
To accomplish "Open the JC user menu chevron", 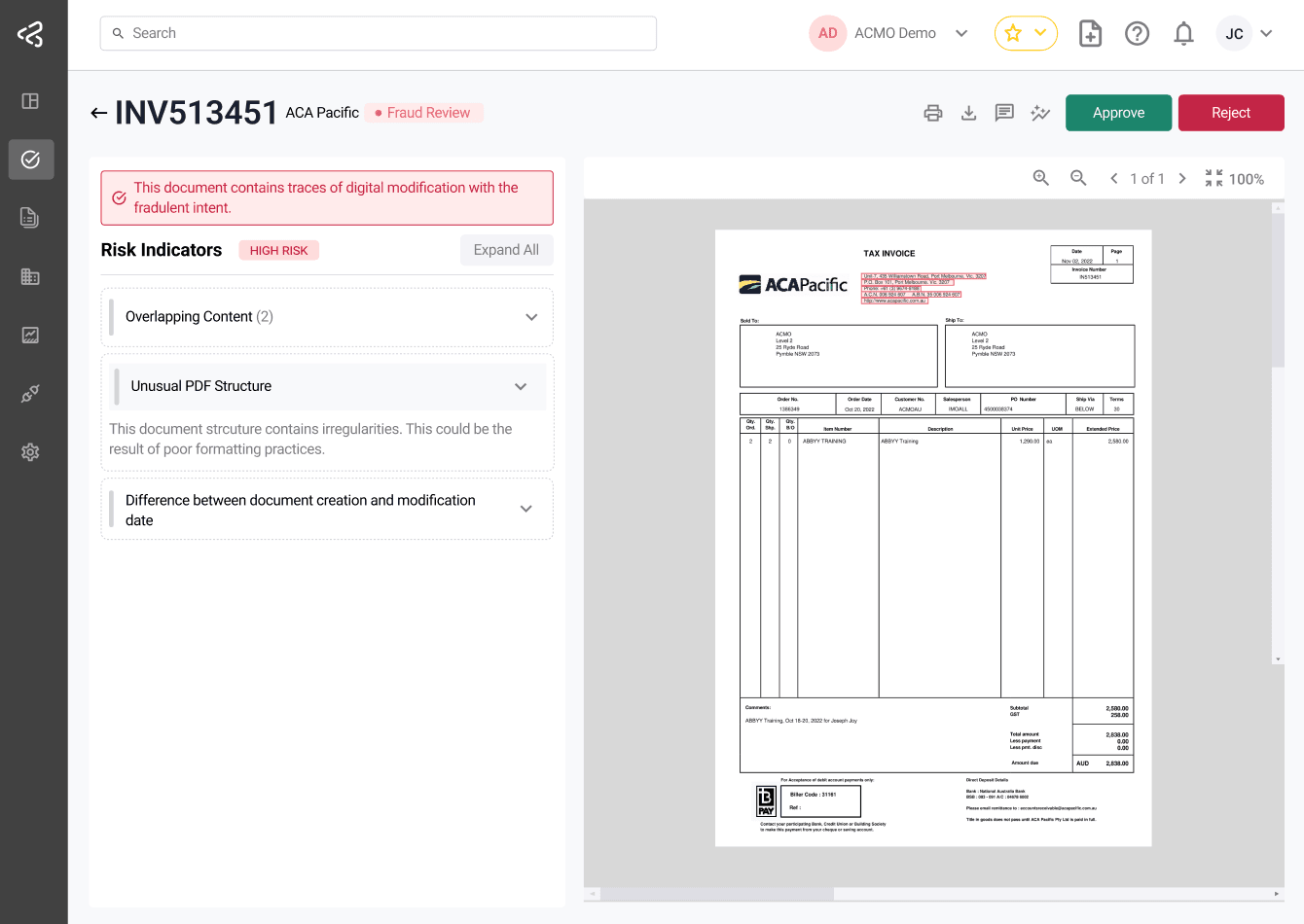I will click(x=1266, y=33).
